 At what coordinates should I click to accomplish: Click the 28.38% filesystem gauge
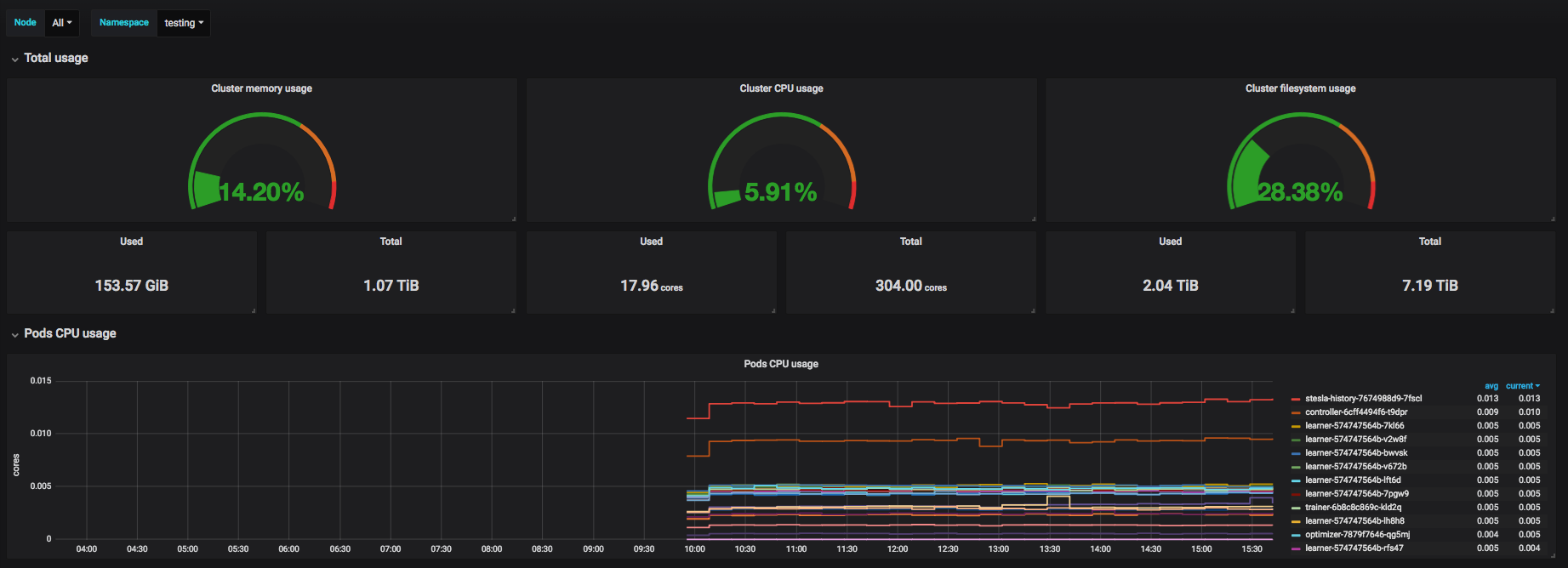pyautogui.click(x=1301, y=162)
